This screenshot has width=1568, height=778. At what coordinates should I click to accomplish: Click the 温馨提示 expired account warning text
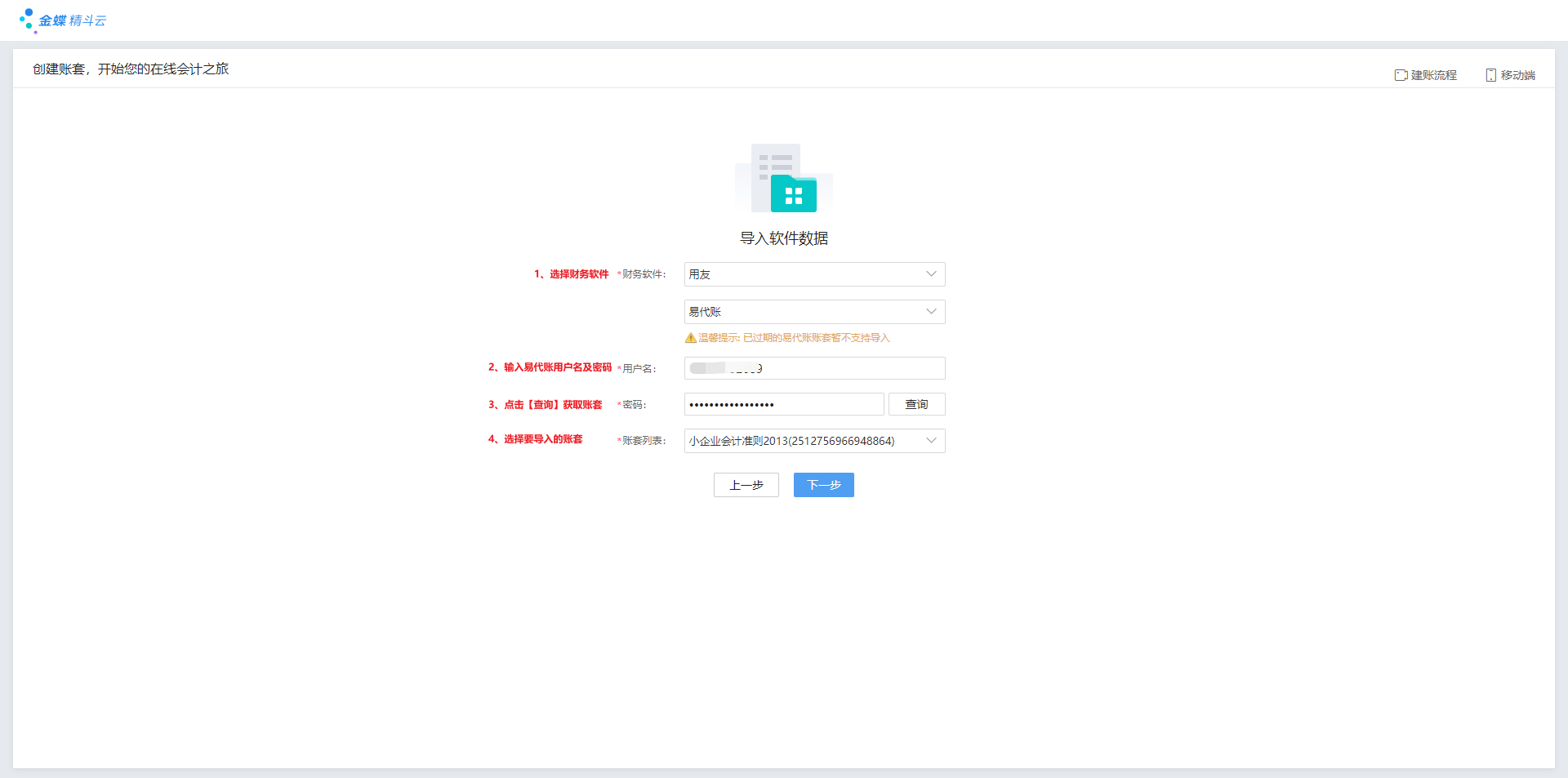[x=794, y=338]
